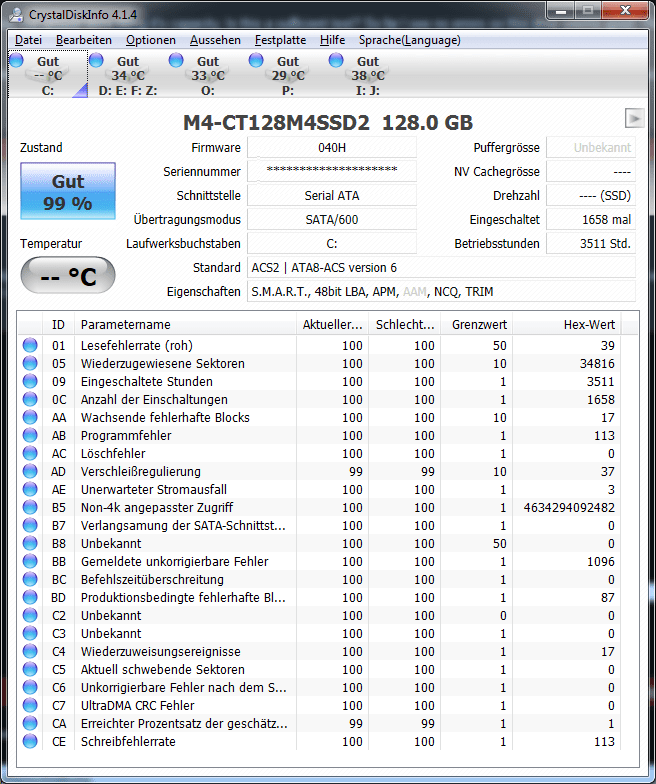Click status orb of Unerwarteter Stromausfall row

pyautogui.click(x=30, y=489)
